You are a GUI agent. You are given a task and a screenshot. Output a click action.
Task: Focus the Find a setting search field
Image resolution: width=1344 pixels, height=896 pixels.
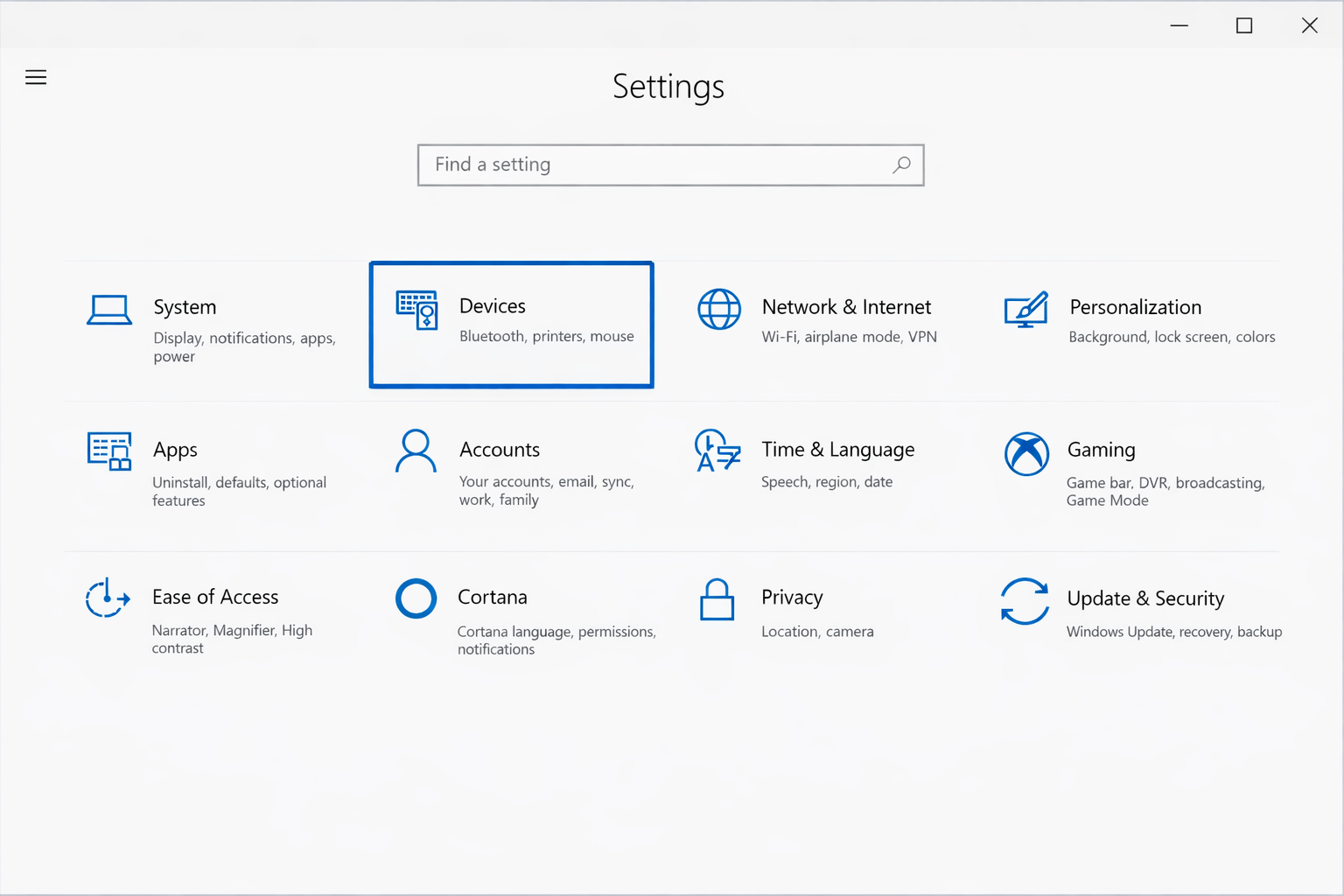(x=671, y=165)
